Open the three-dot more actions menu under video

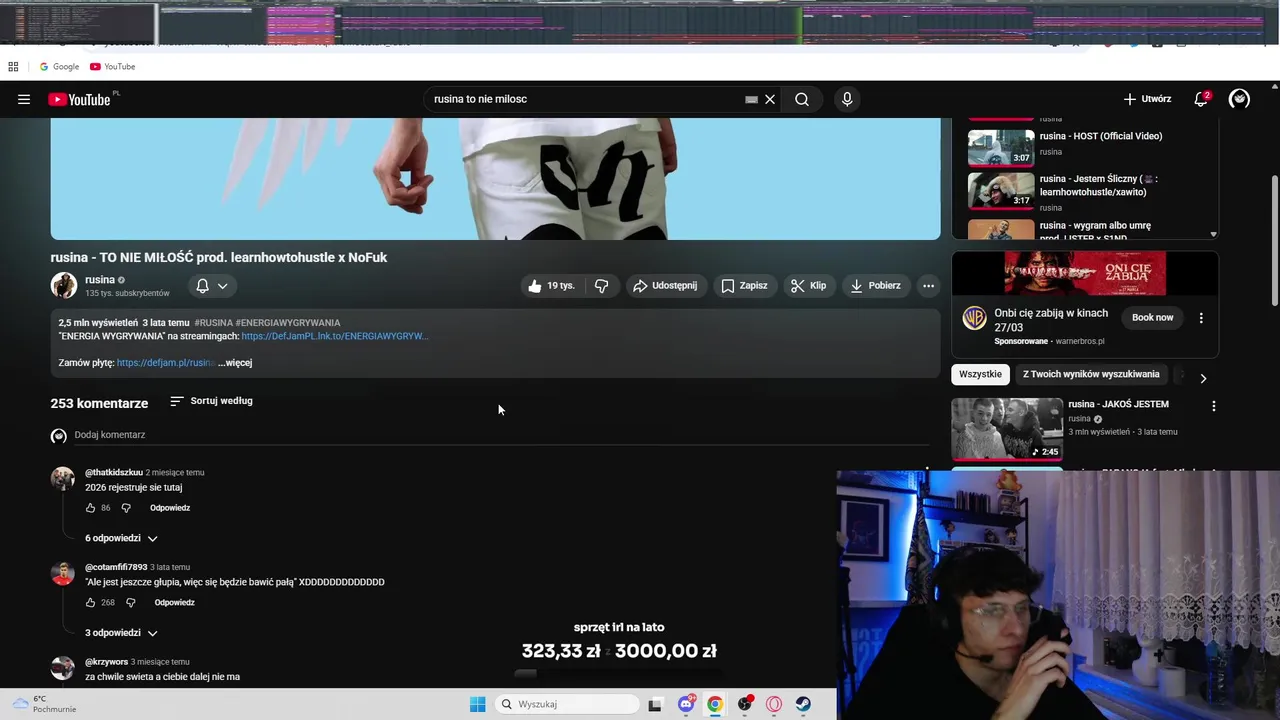coord(928,286)
